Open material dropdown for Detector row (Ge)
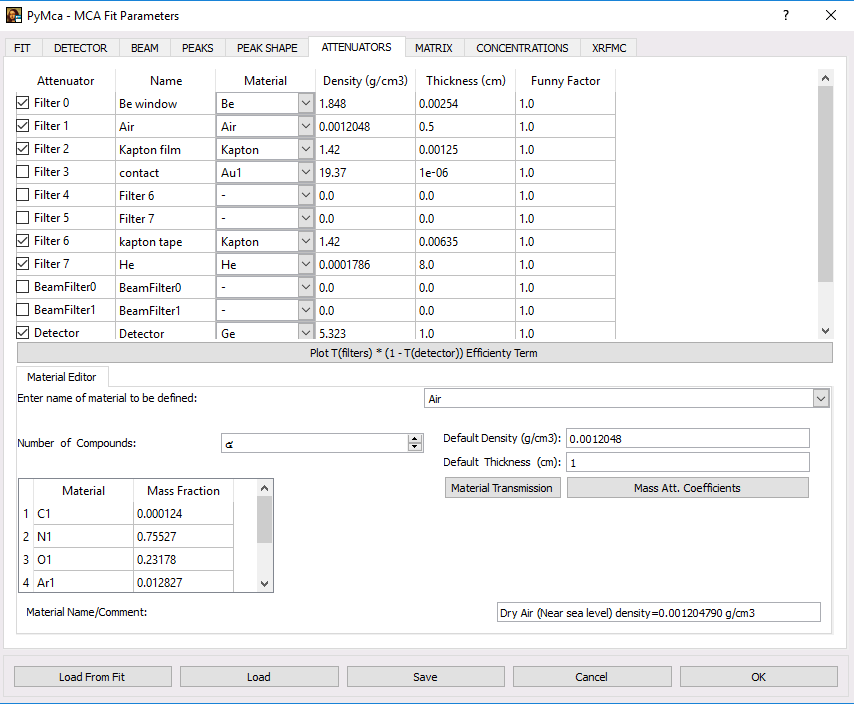 (306, 332)
